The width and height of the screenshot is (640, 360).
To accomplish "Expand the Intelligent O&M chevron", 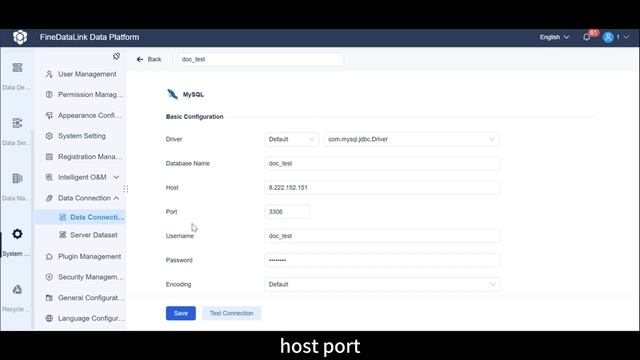I will tap(116, 177).
